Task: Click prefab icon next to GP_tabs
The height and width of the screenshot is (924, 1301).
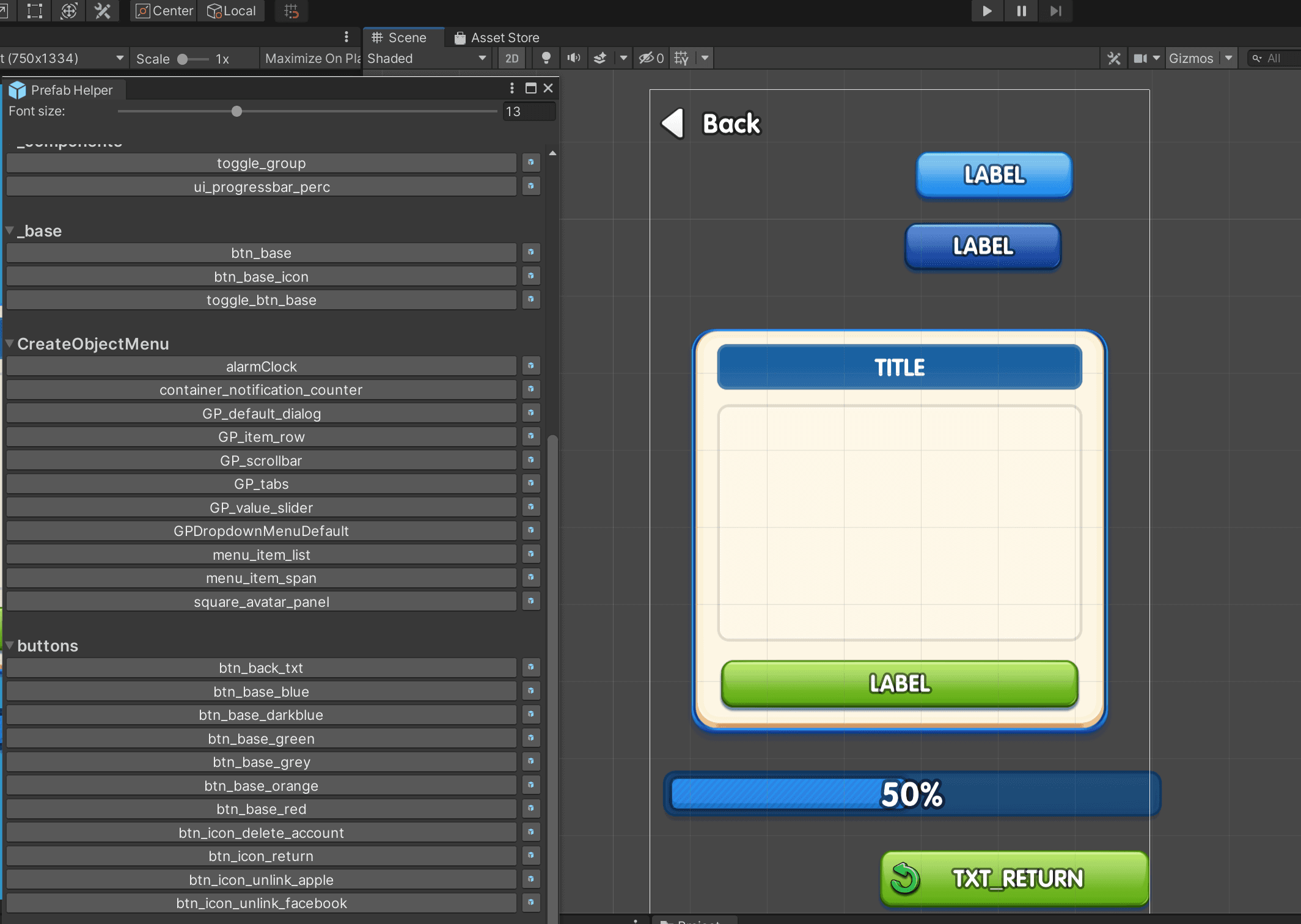Action: (x=531, y=483)
